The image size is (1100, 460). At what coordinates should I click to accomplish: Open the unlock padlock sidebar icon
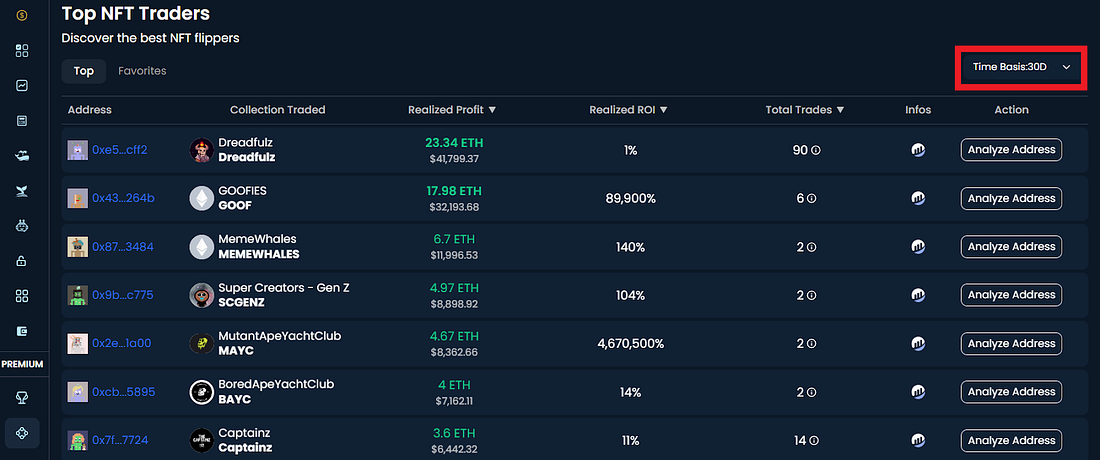click(x=22, y=261)
